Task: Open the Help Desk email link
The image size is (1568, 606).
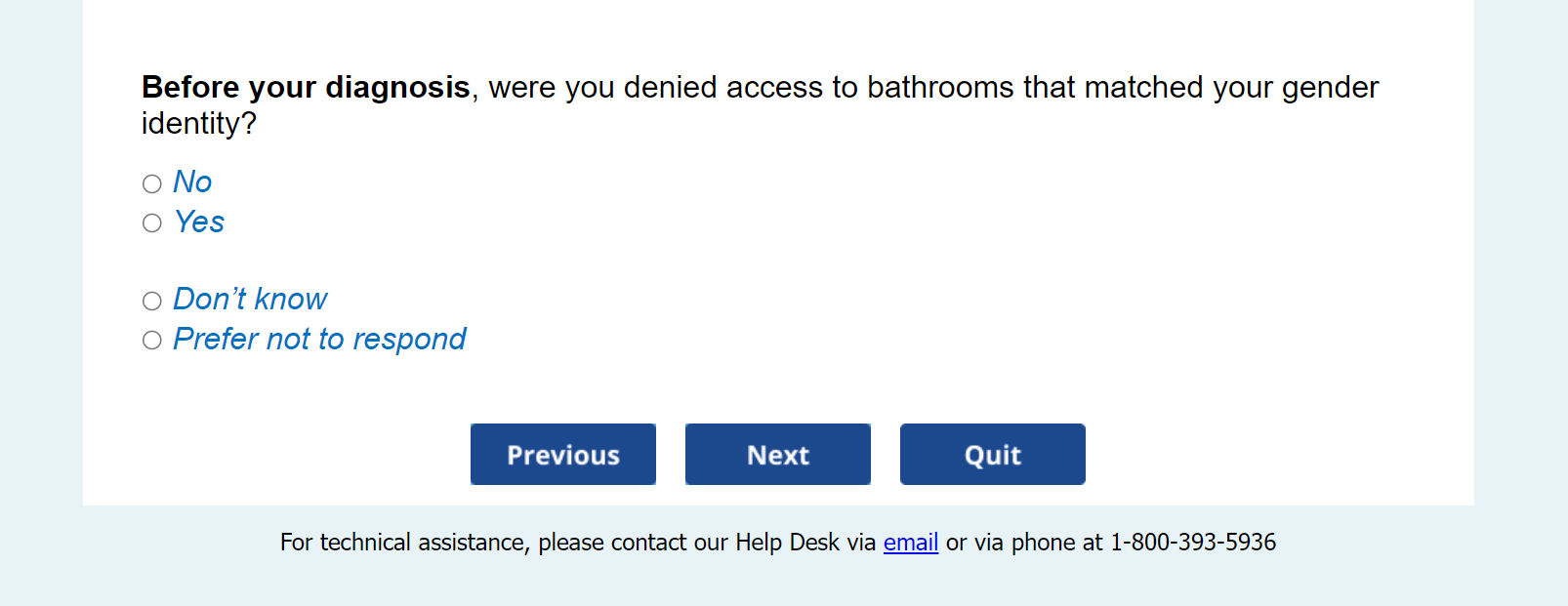Action: (910, 543)
